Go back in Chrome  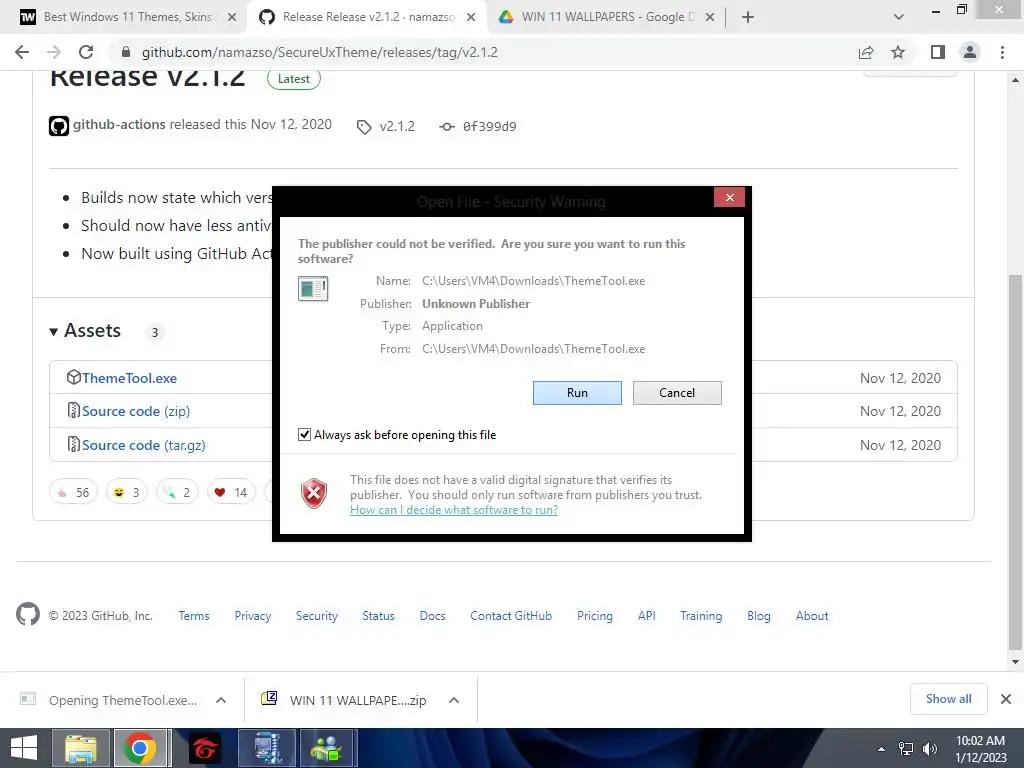pyautogui.click(x=22, y=52)
